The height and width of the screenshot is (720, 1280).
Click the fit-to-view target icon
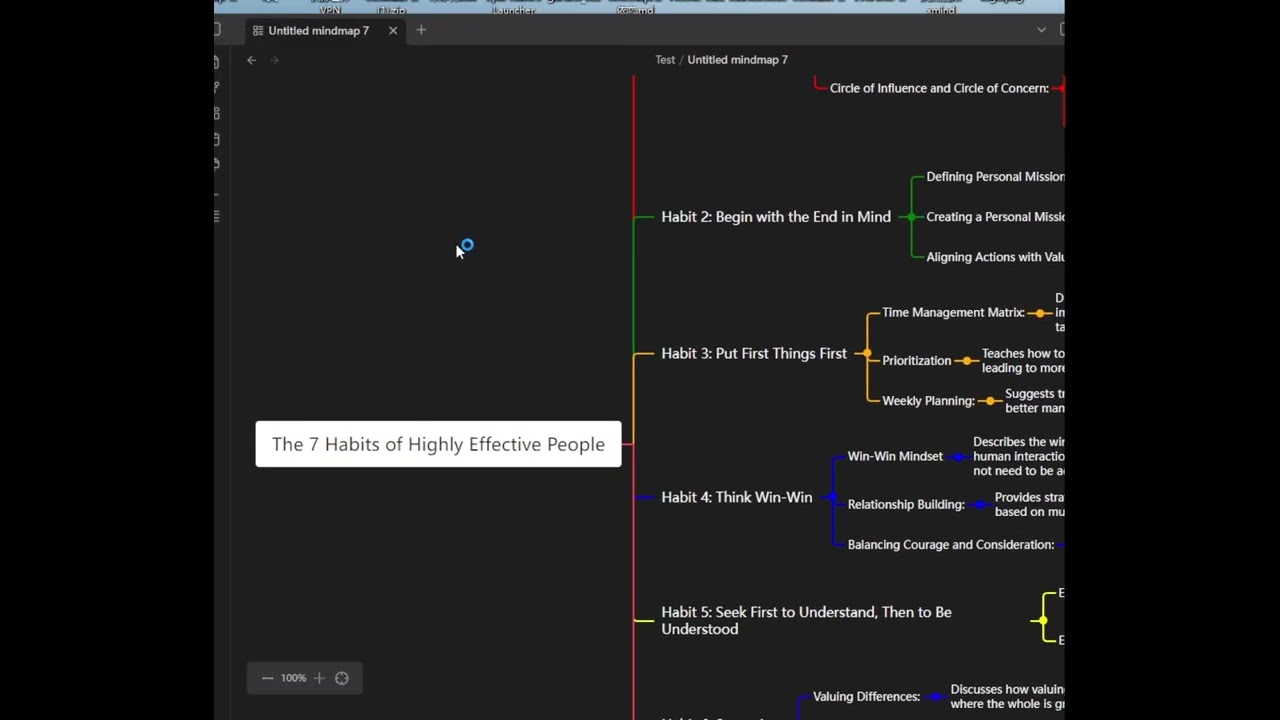point(342,678)
